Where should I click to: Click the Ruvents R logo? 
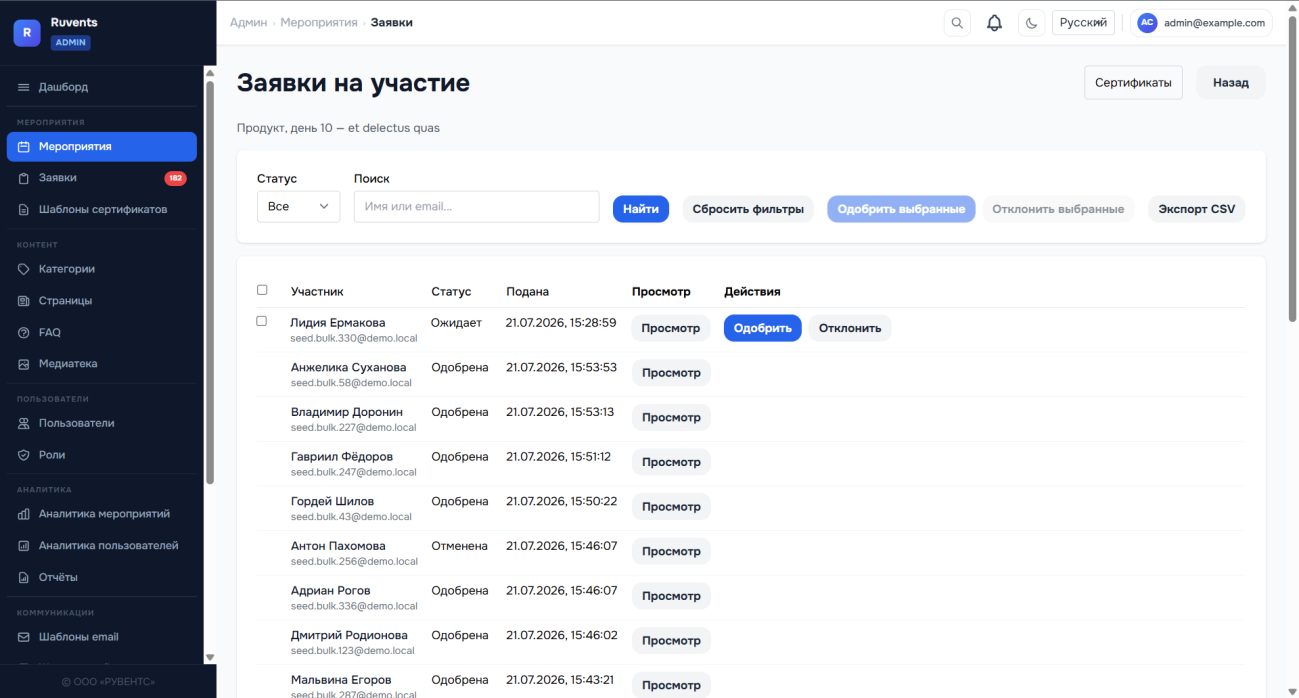(27, 33)
